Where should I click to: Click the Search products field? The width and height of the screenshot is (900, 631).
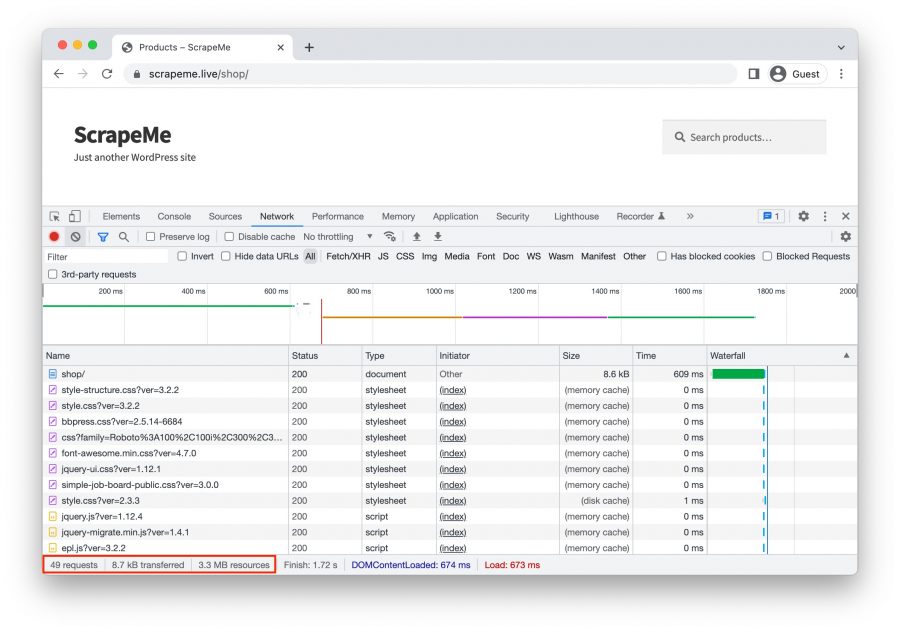click(744, 137)
